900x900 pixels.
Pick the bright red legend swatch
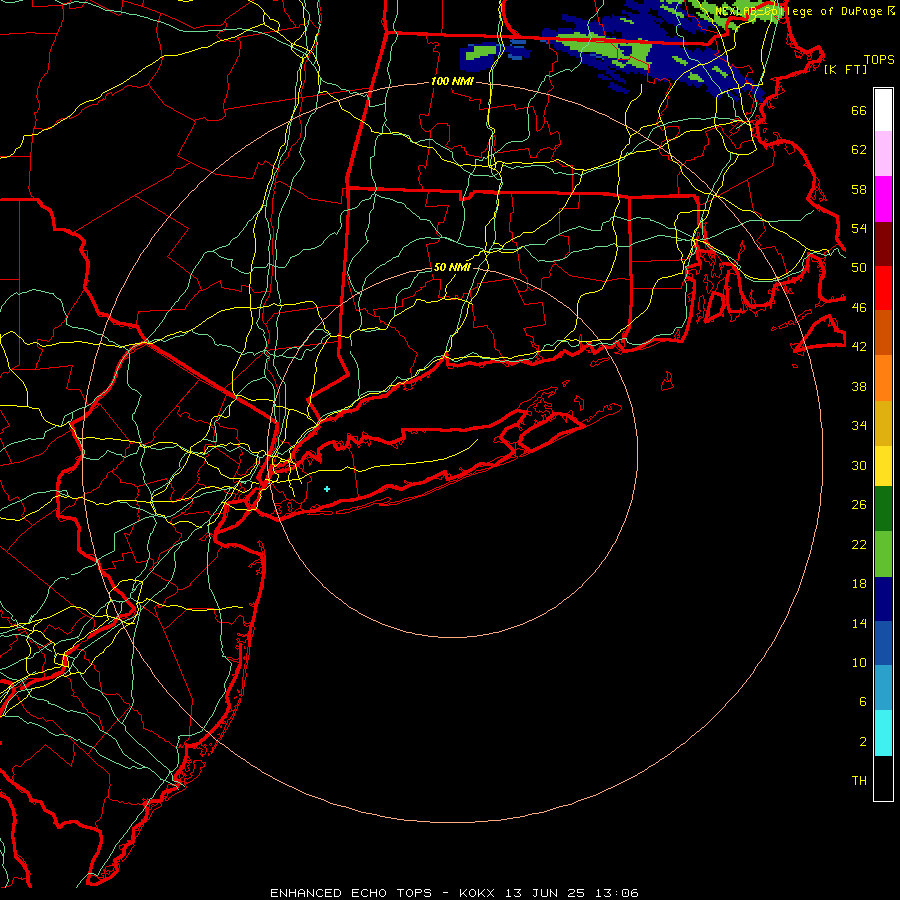coord(883,288)
